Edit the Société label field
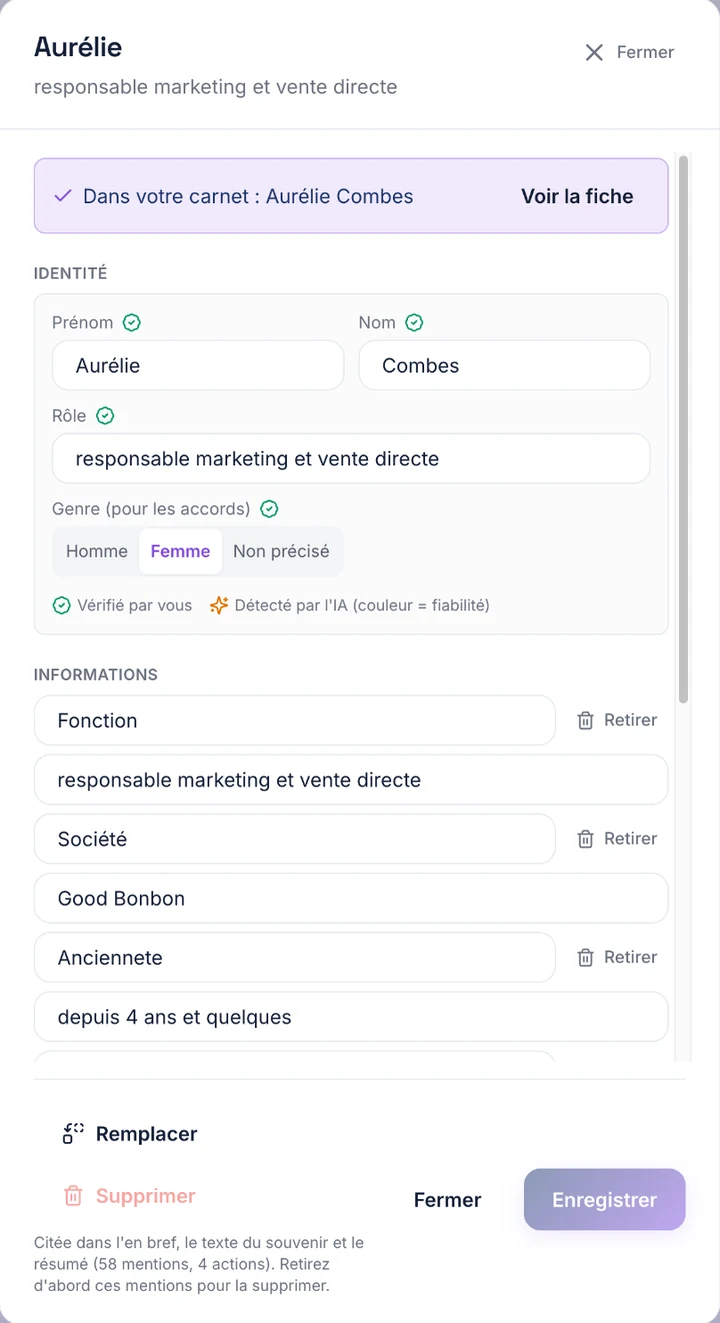Image resolution: width=720 pixels, height=1323 pixels. (294, 839)
